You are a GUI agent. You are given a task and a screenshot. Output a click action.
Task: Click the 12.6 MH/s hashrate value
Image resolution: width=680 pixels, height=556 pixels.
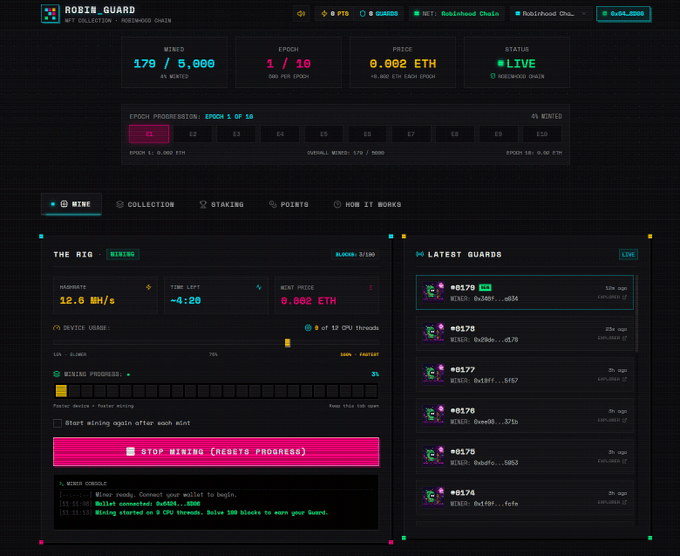pyautogui.click(x=87, y=300)
